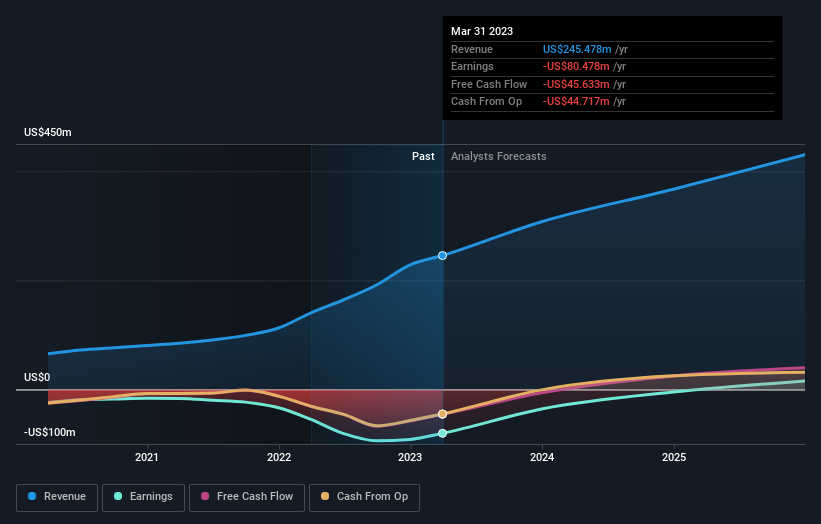
Task: Click the 2024 x-axis label
Action: coord(542,458)
